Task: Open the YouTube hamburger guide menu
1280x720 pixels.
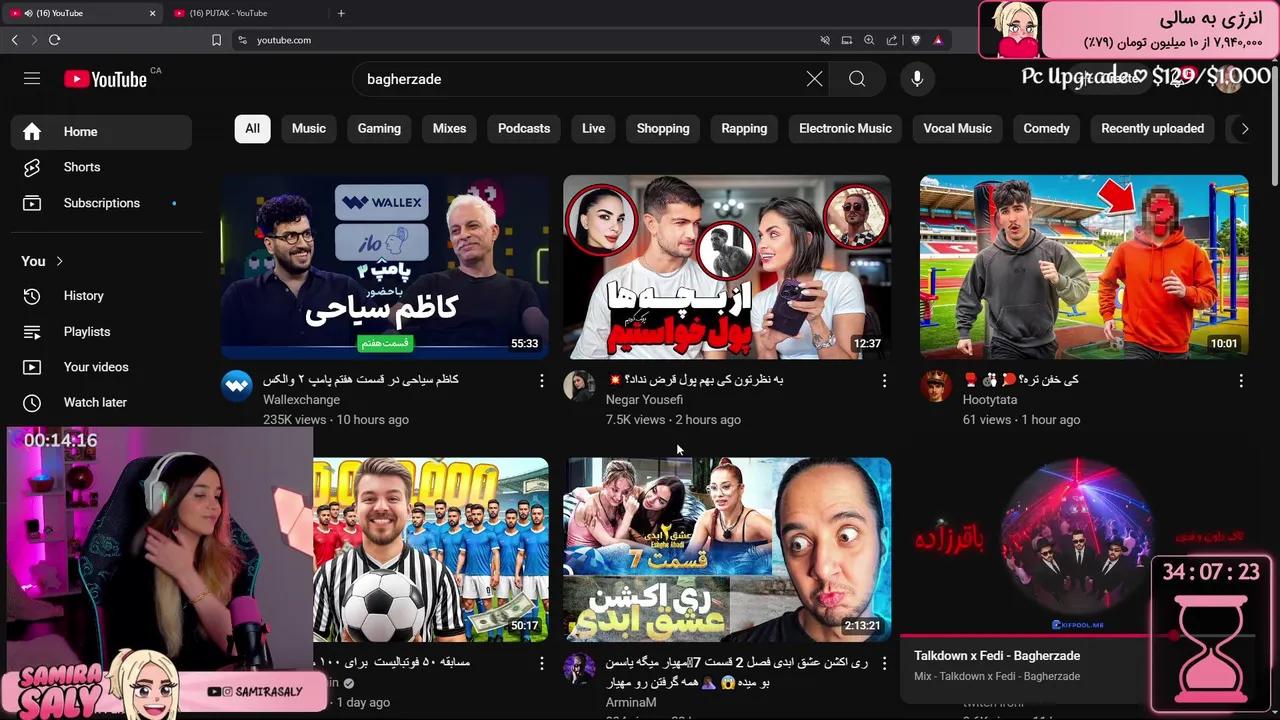Action: [x=32, y=79]
